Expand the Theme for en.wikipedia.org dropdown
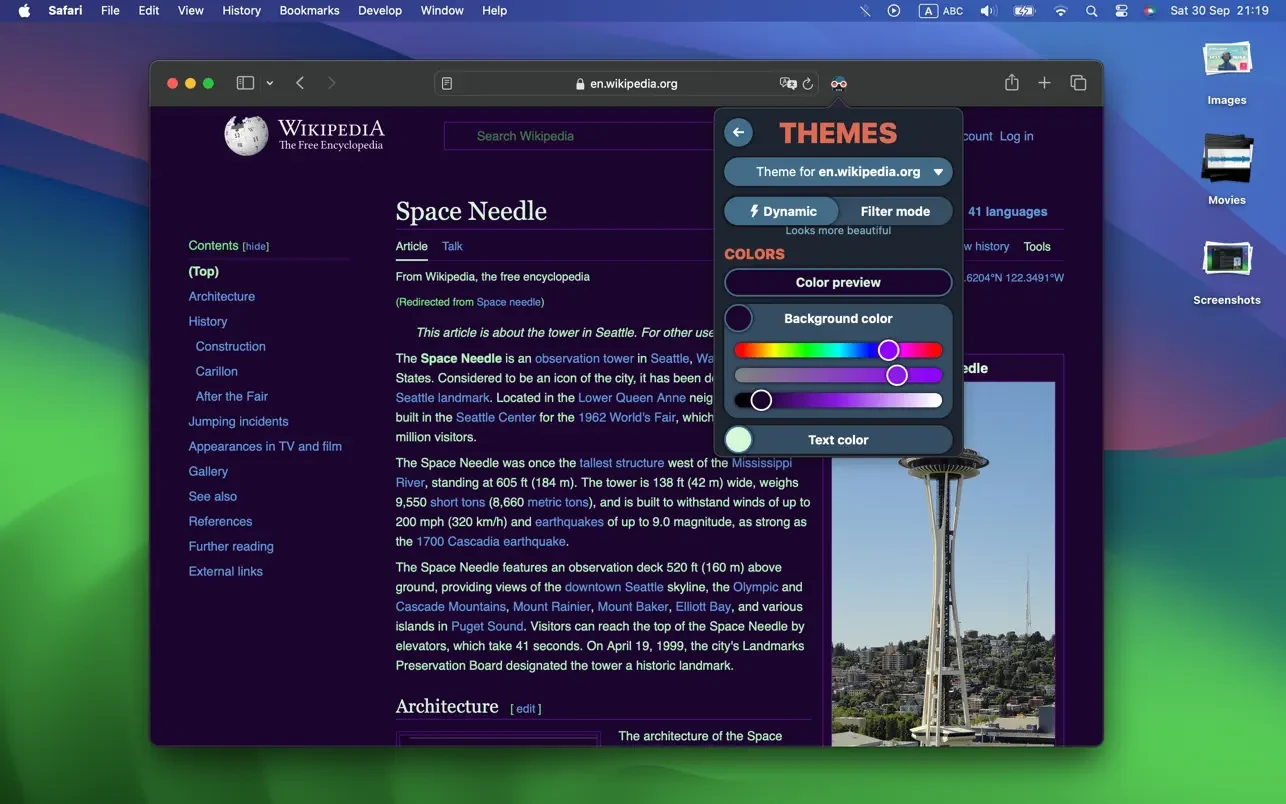Viewport: 1286px width, 804px height. coord(838,172)
